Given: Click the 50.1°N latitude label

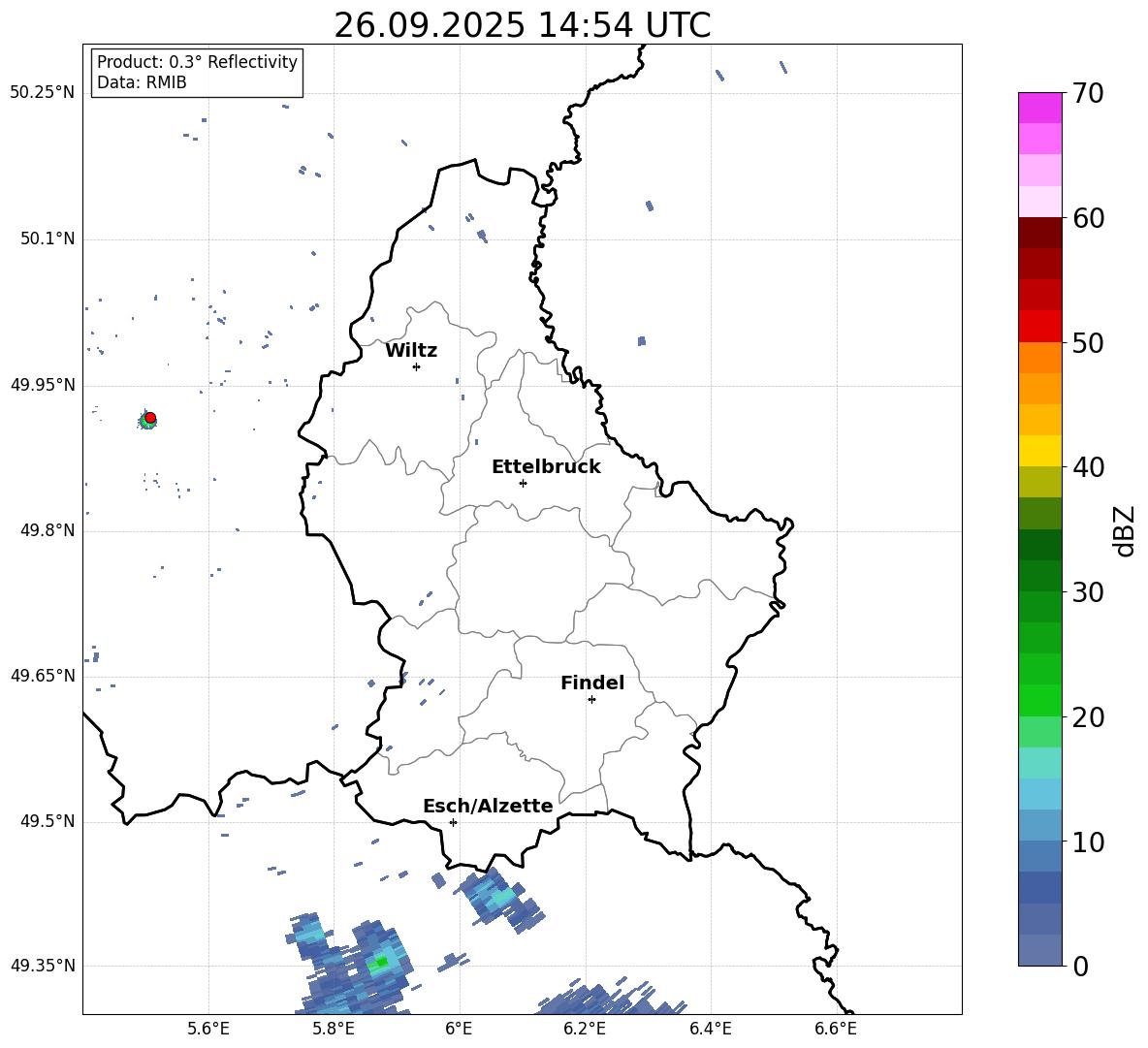Looking at the screenshot, I should click(x=47, y=238).
